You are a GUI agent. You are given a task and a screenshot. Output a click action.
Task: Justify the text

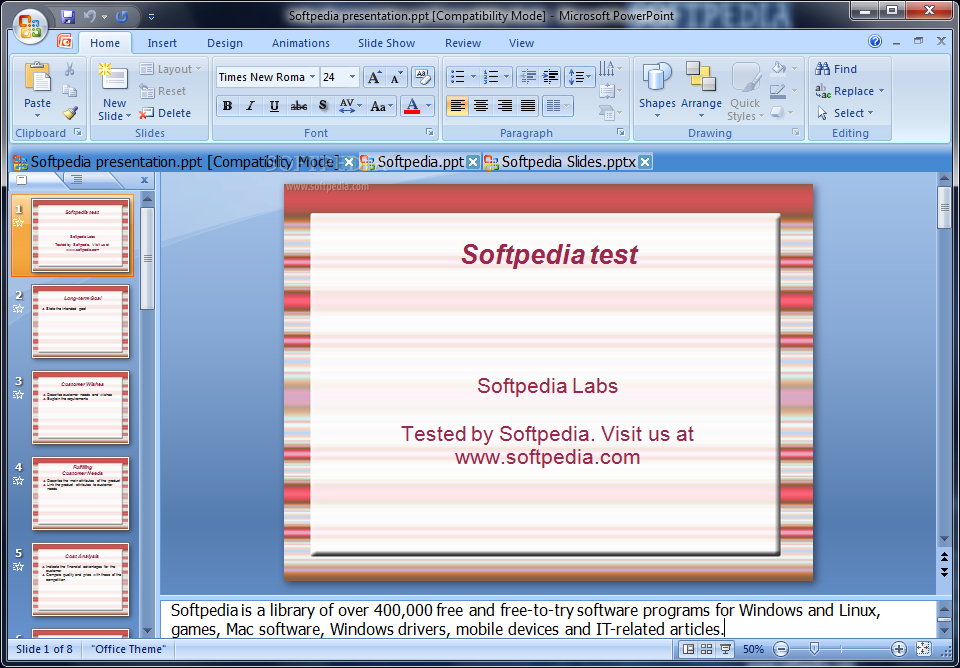[x=528, y=106]
